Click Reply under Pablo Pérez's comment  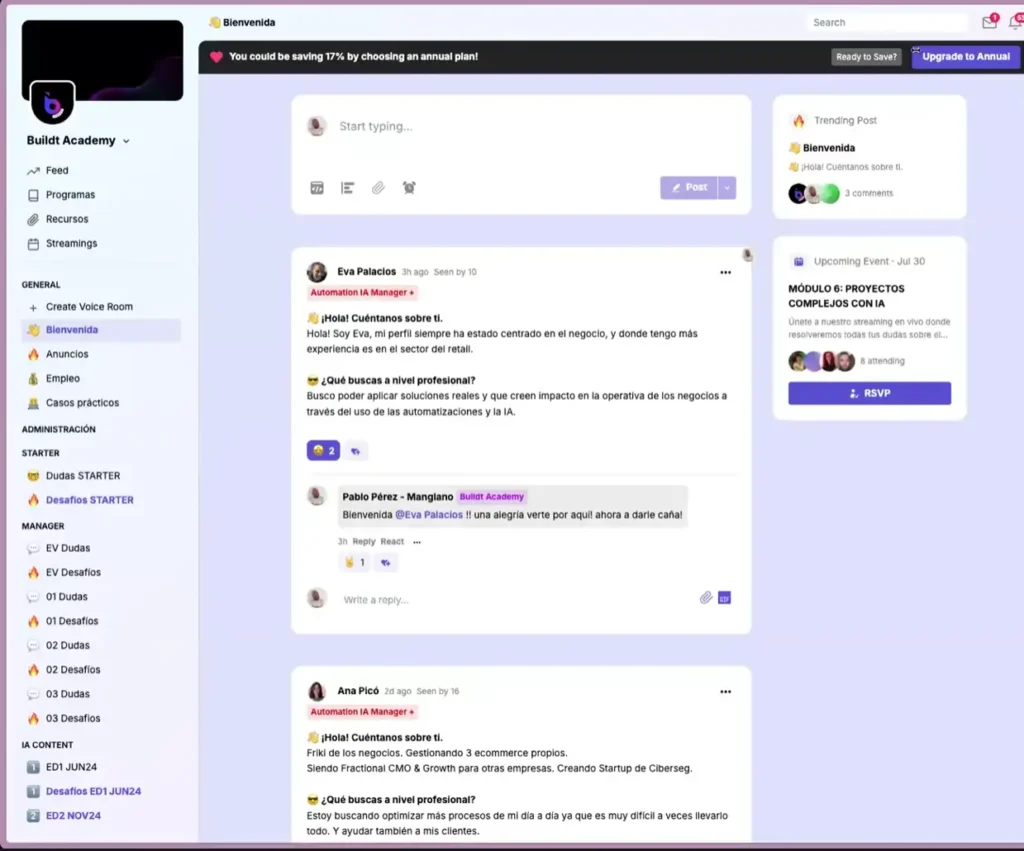(x=364, y=542)
